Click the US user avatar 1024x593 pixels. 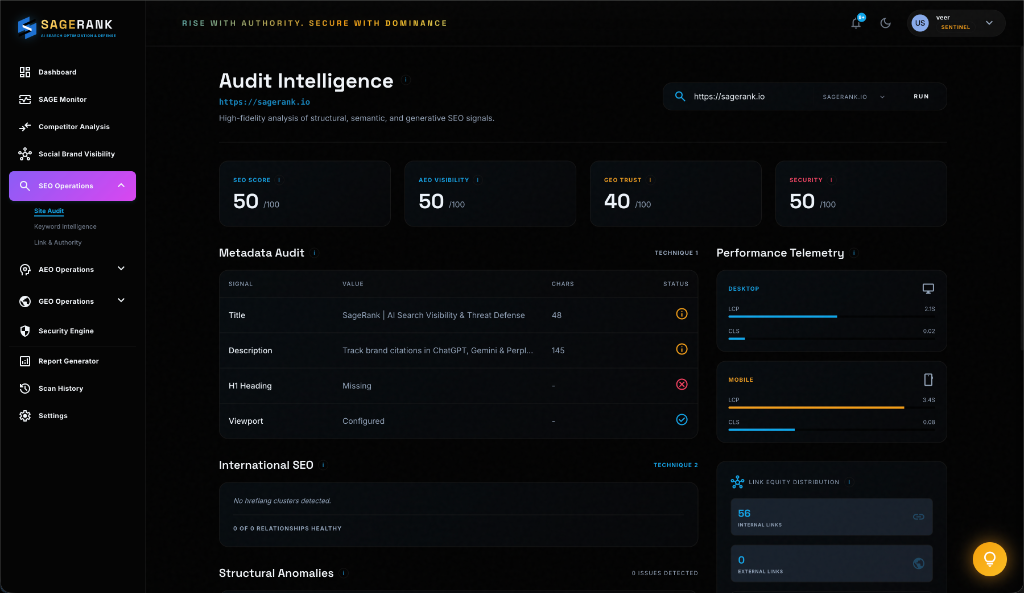pyautogui.click(x=920, y=23)
